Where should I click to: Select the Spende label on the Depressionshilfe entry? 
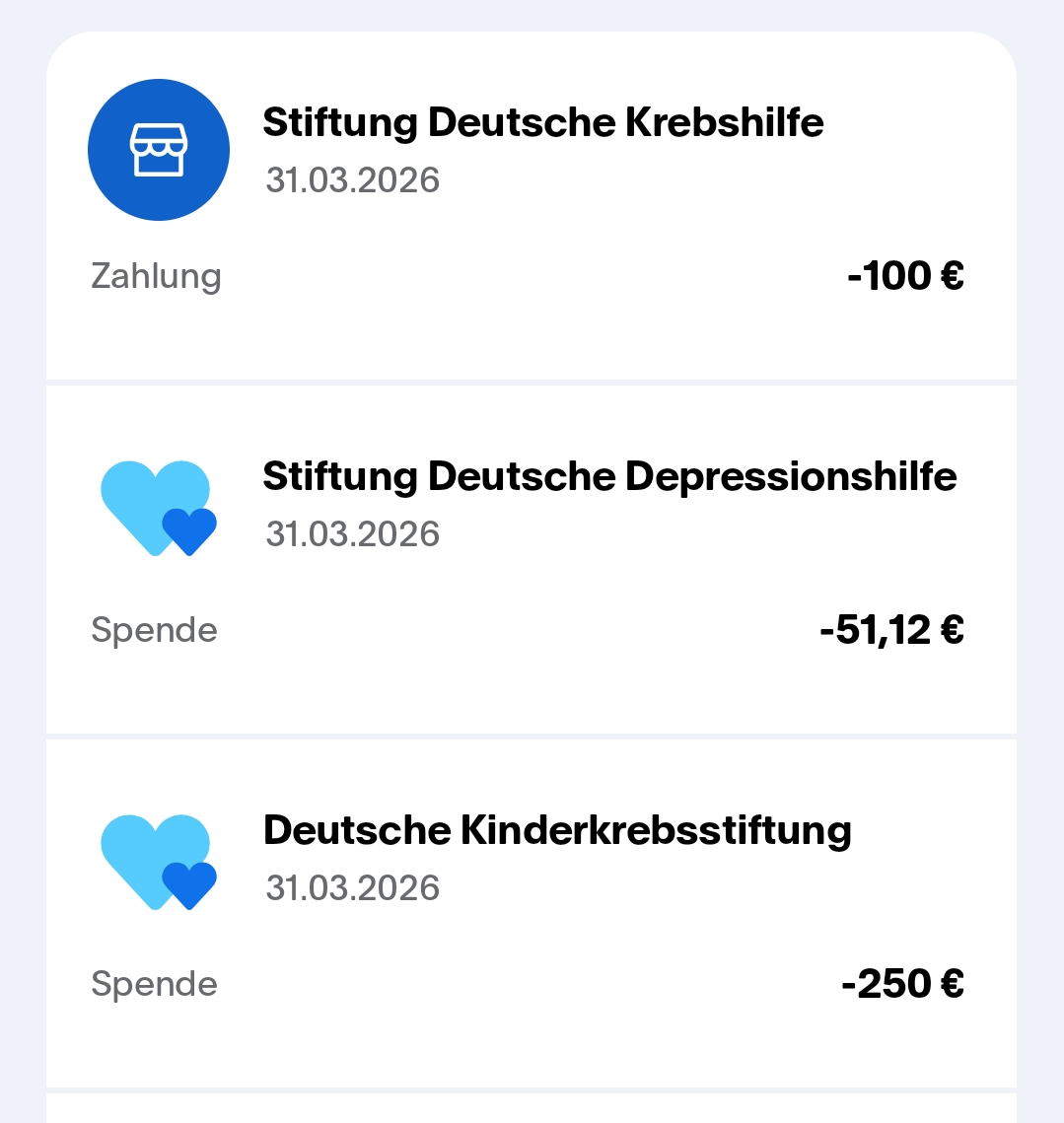(154, 630)
